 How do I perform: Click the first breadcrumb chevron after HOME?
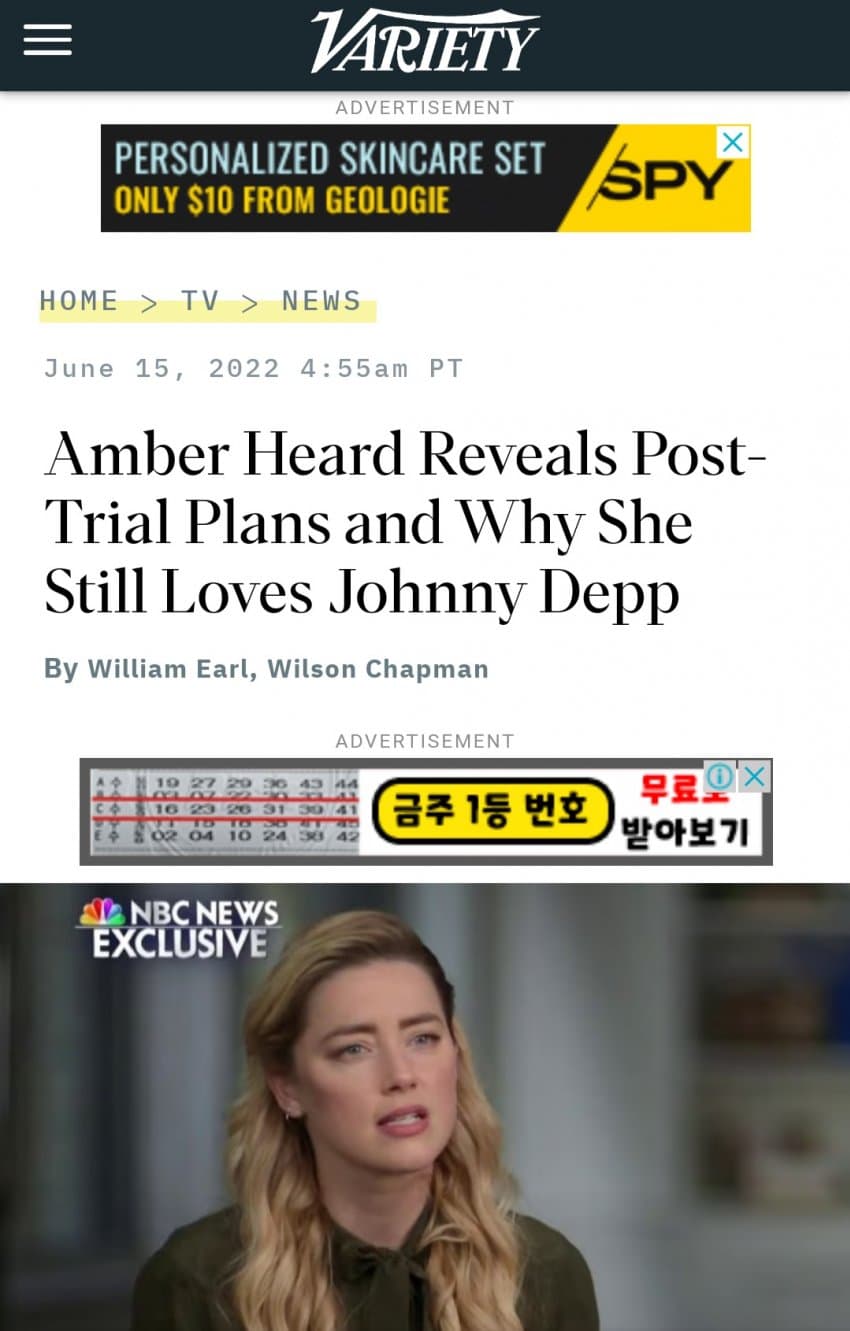(x=150, y=302)
